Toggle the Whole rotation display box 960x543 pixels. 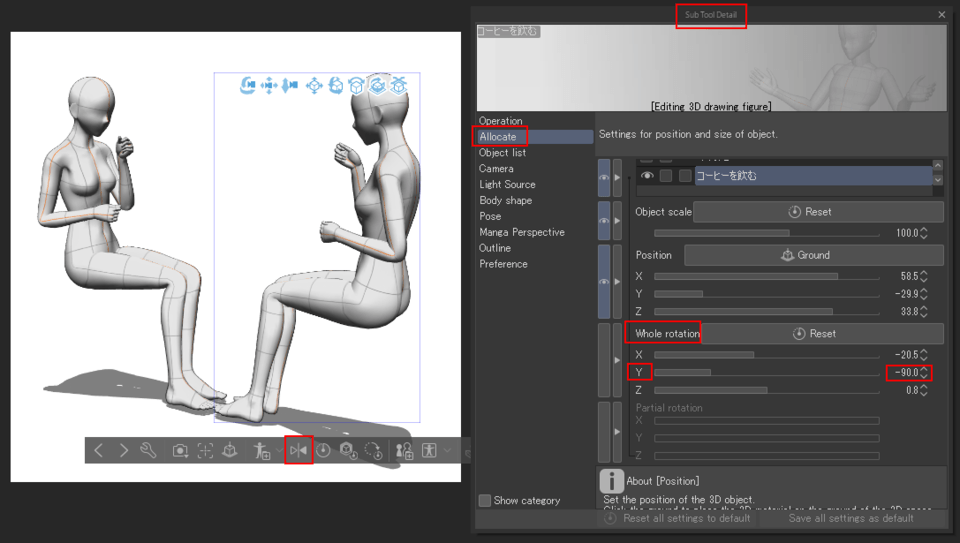(604, 360)
